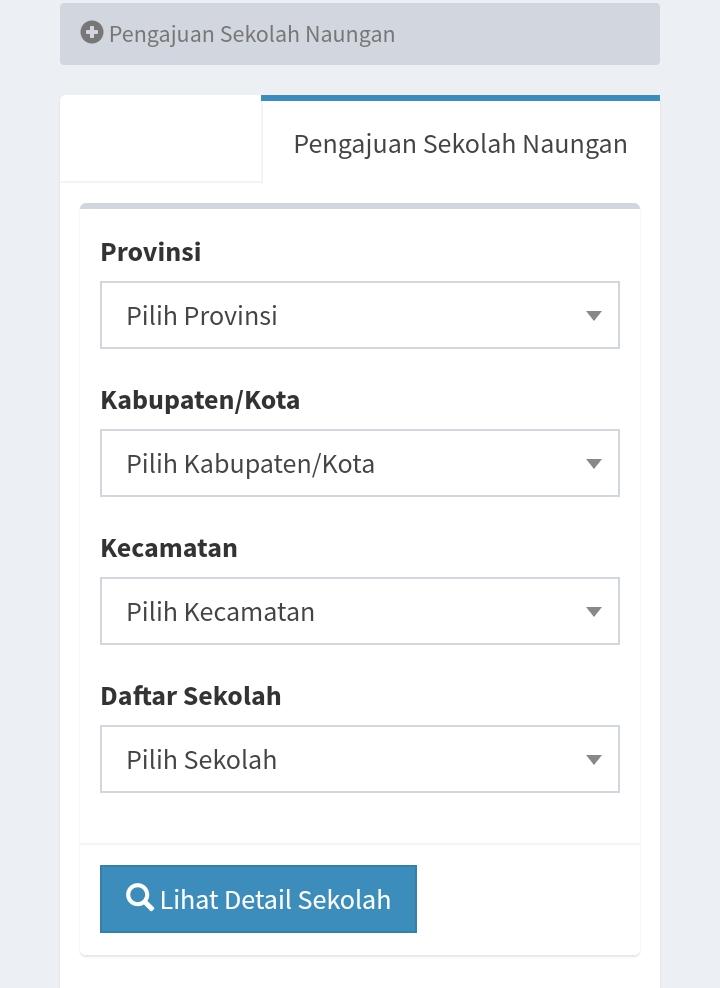
Task: Click the empty footer area beside Lihat Detail Sekolah
Action: point(527,899)
